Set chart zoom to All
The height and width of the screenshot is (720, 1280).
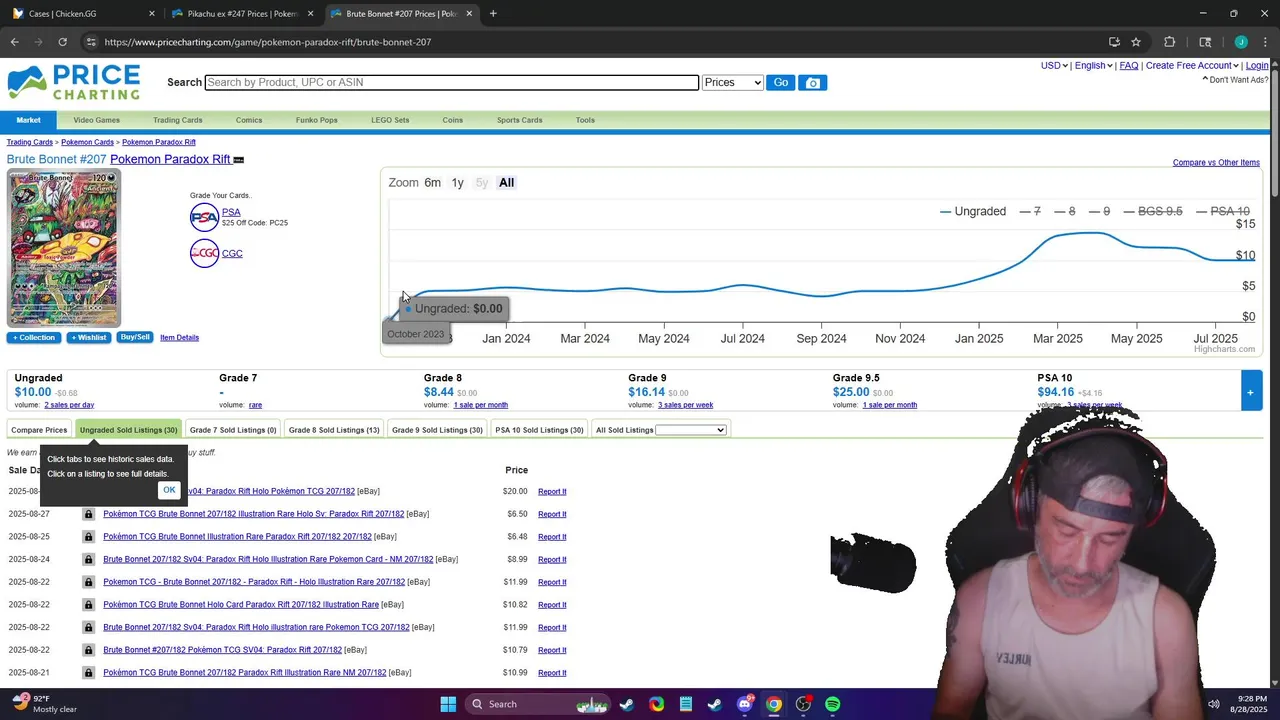[506, 183]
